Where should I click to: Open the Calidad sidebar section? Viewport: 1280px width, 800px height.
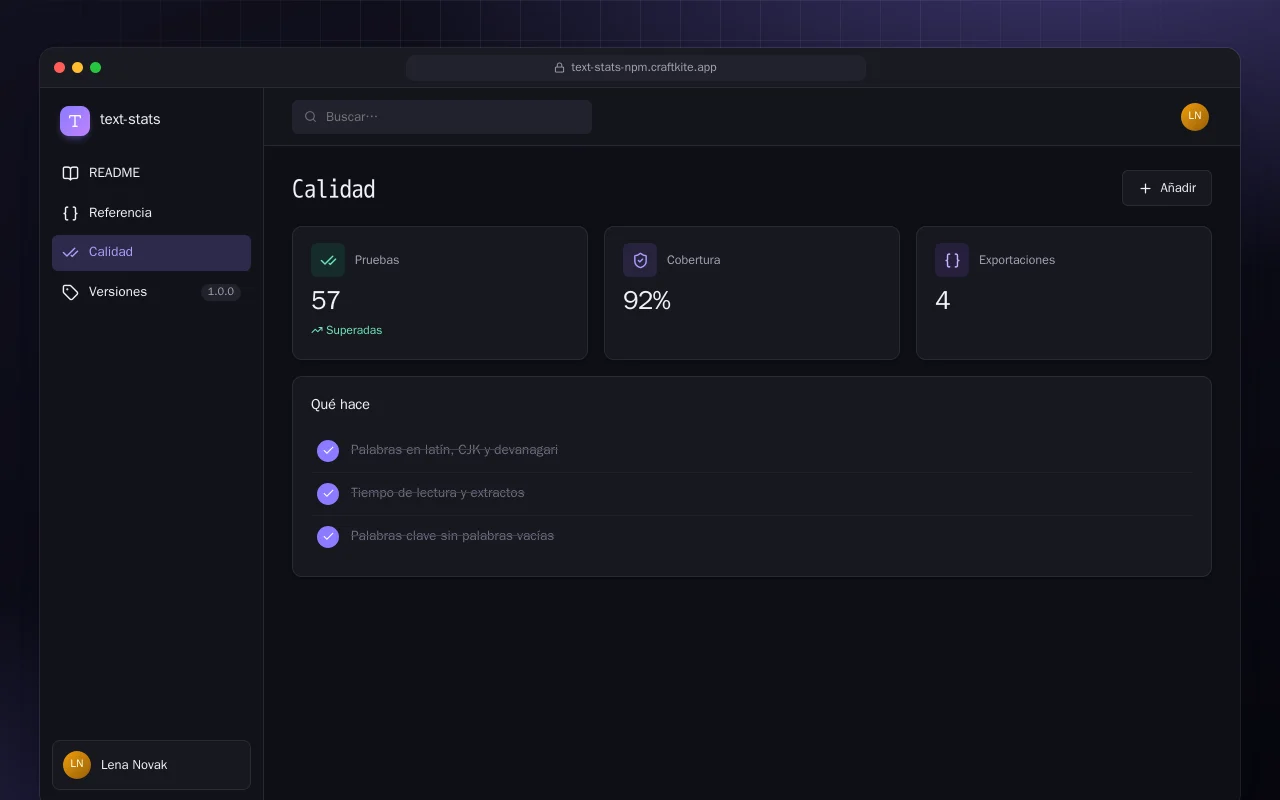point(151,253)
